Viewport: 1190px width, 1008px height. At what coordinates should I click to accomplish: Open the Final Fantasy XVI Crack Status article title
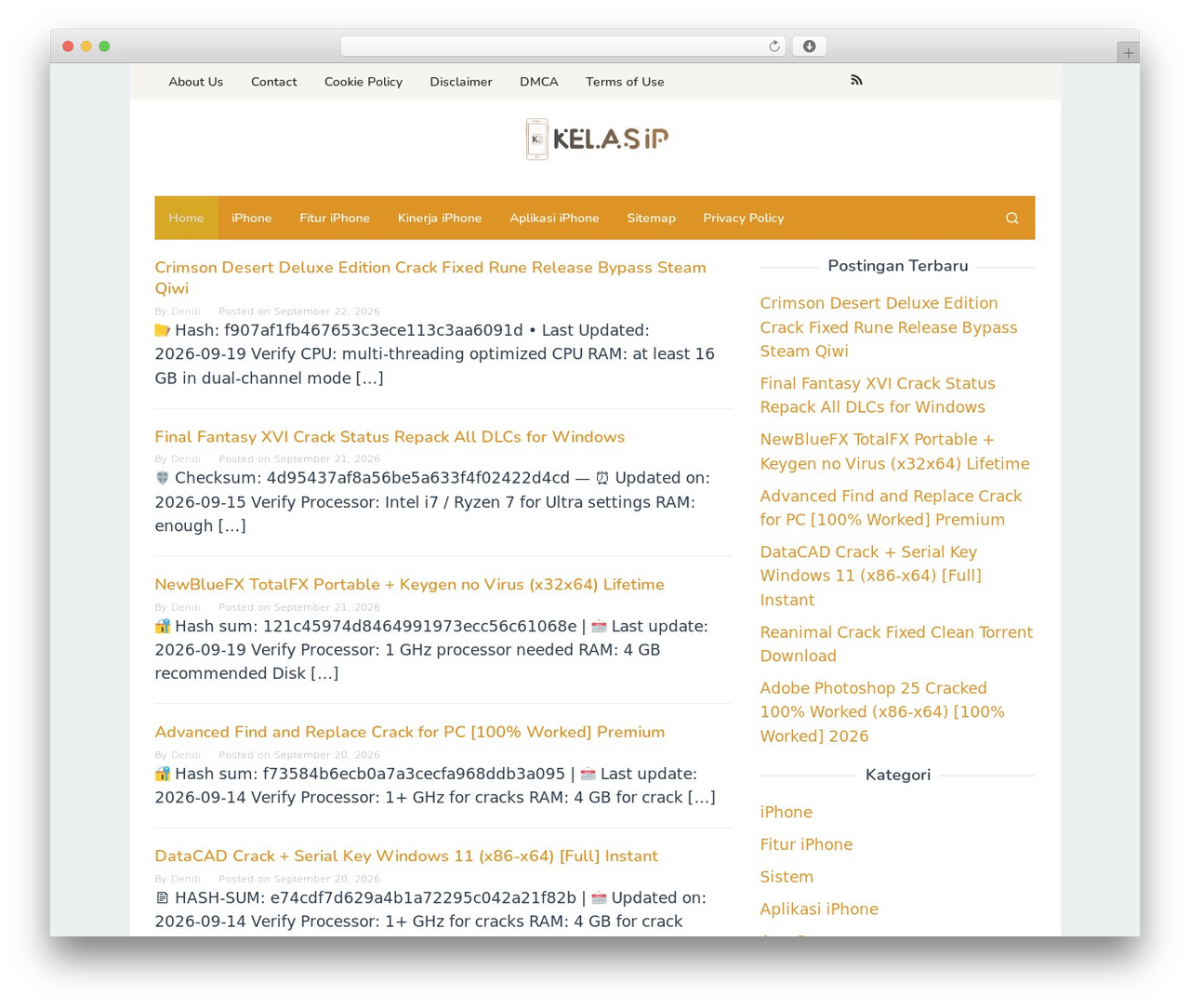(390, 437)
